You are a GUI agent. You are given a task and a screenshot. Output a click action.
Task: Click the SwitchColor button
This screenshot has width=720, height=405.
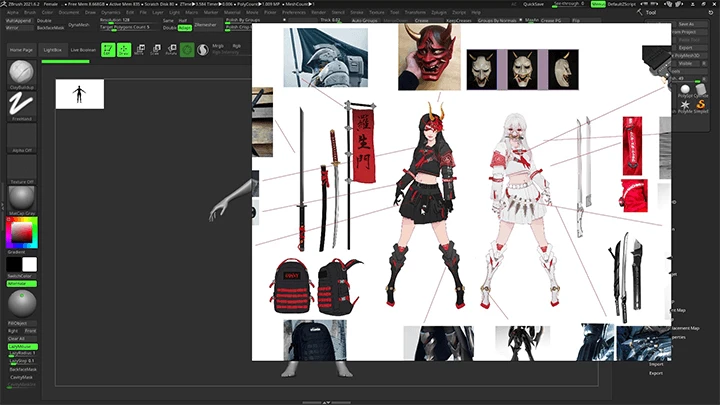(20, 276)
